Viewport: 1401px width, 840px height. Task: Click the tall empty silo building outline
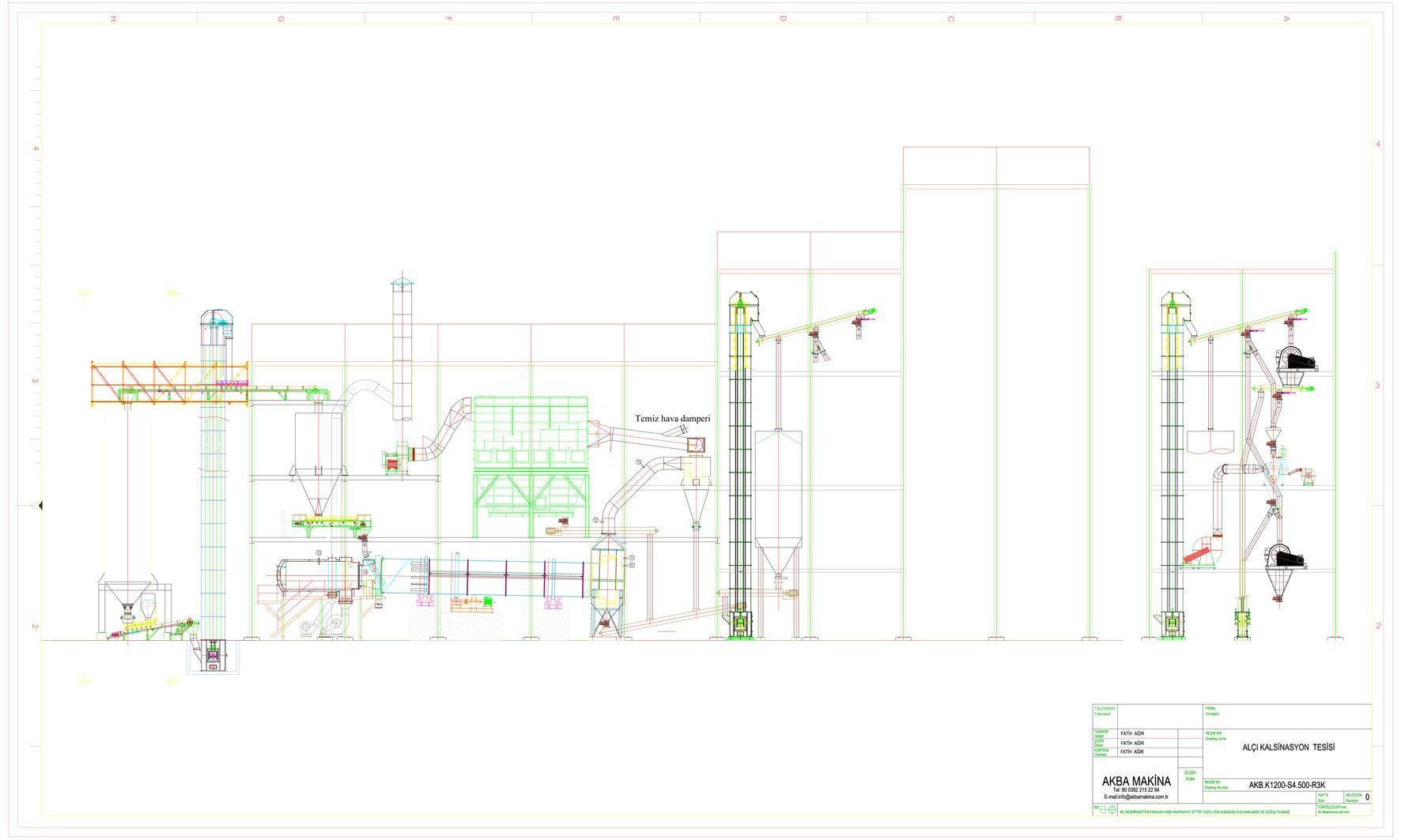996,395
